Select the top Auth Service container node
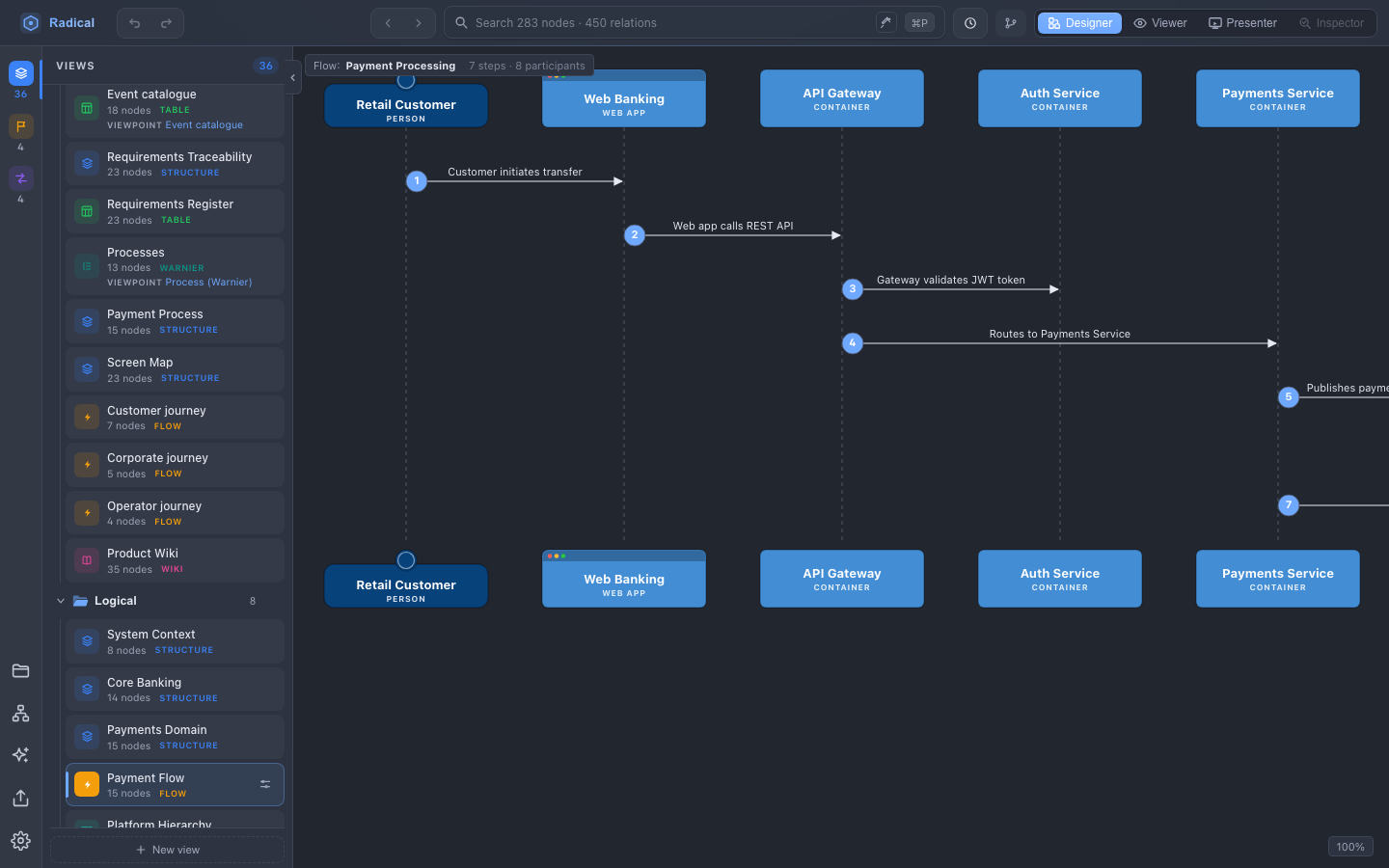1389x868 pixels. (x=1060, y=98)
